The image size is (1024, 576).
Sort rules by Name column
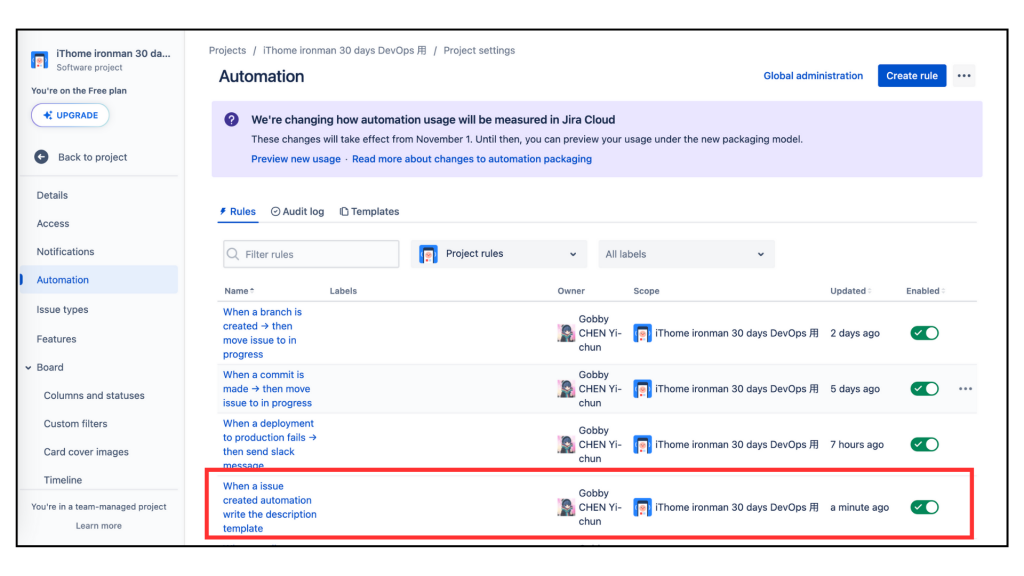[239, 291]
